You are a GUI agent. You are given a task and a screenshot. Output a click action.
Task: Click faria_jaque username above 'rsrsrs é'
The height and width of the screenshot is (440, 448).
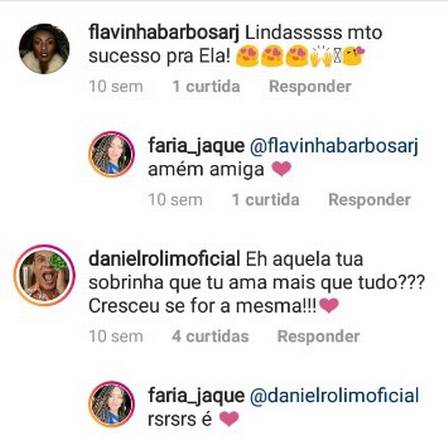tap(196, 396)
